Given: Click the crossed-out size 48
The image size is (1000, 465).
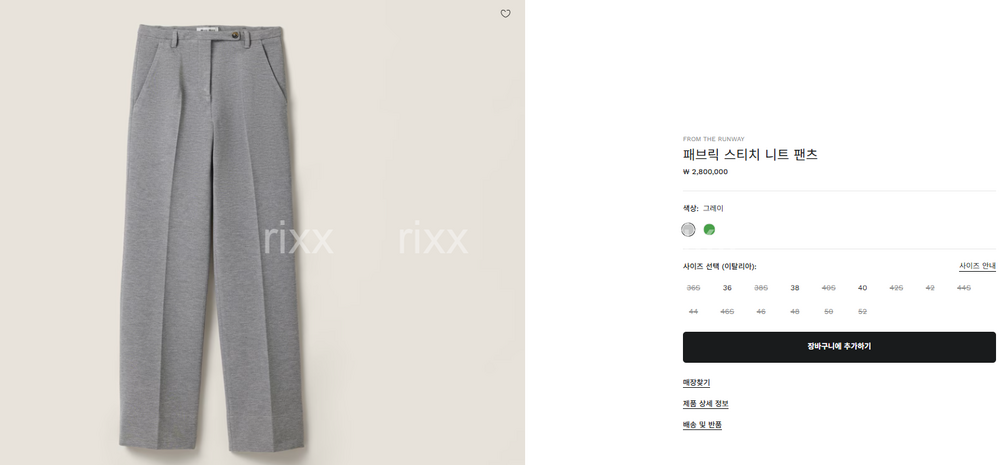Looking at the screenshot, I should (x=795, y=312).
